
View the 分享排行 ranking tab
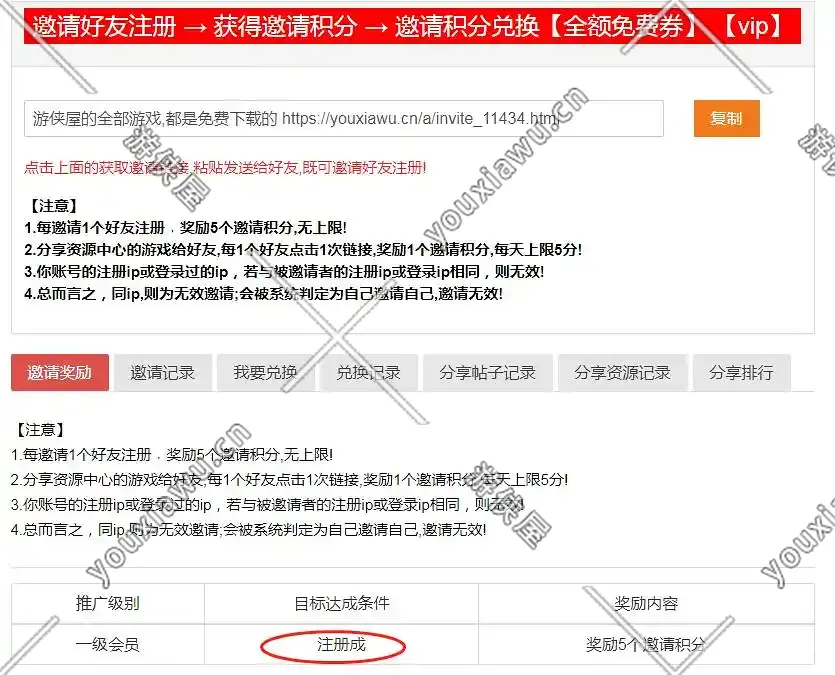[x=741, y=373]
